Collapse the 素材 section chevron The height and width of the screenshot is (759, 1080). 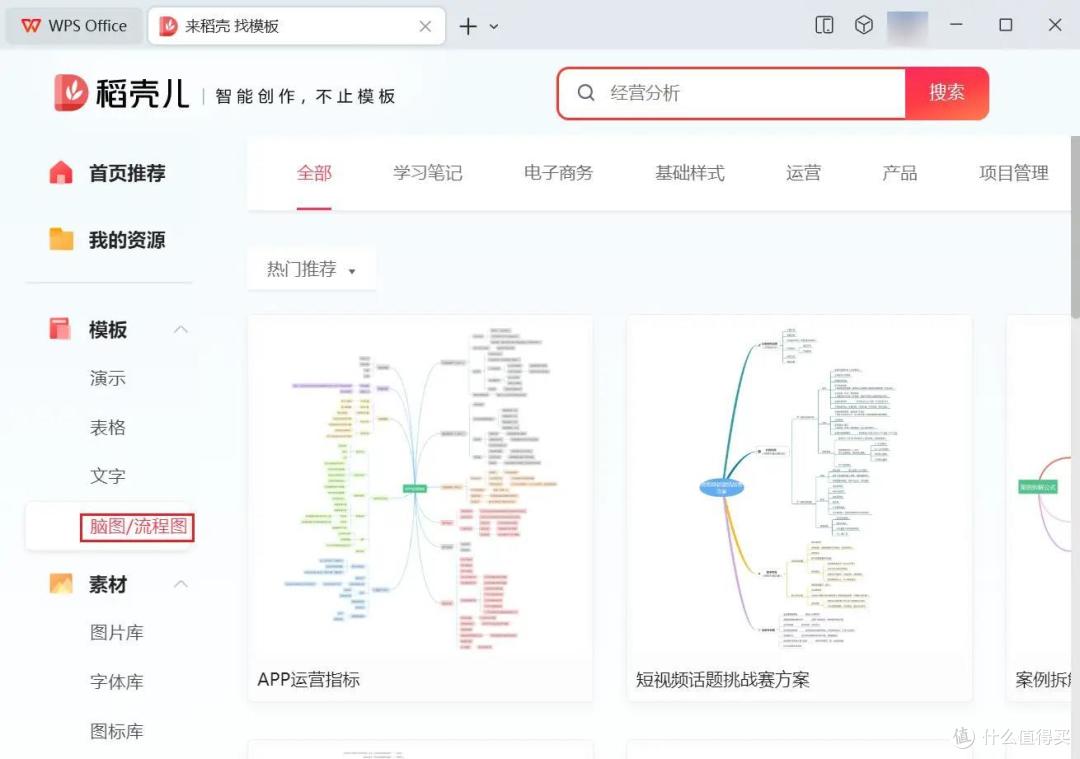(180, 584)
